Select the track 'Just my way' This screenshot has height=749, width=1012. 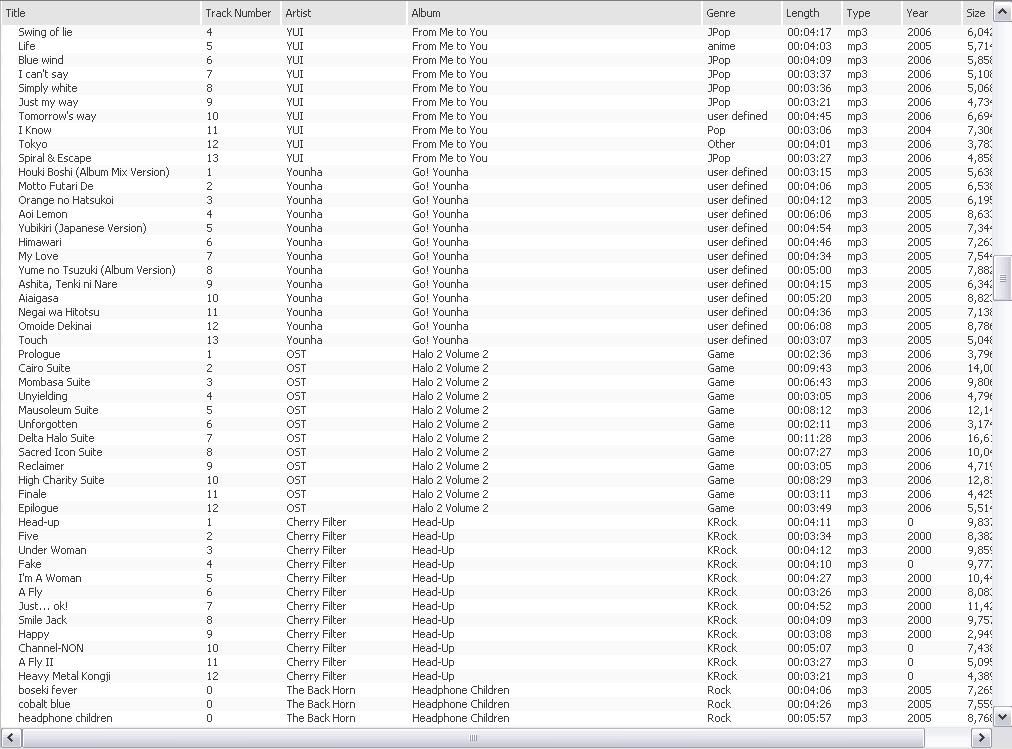48,103
